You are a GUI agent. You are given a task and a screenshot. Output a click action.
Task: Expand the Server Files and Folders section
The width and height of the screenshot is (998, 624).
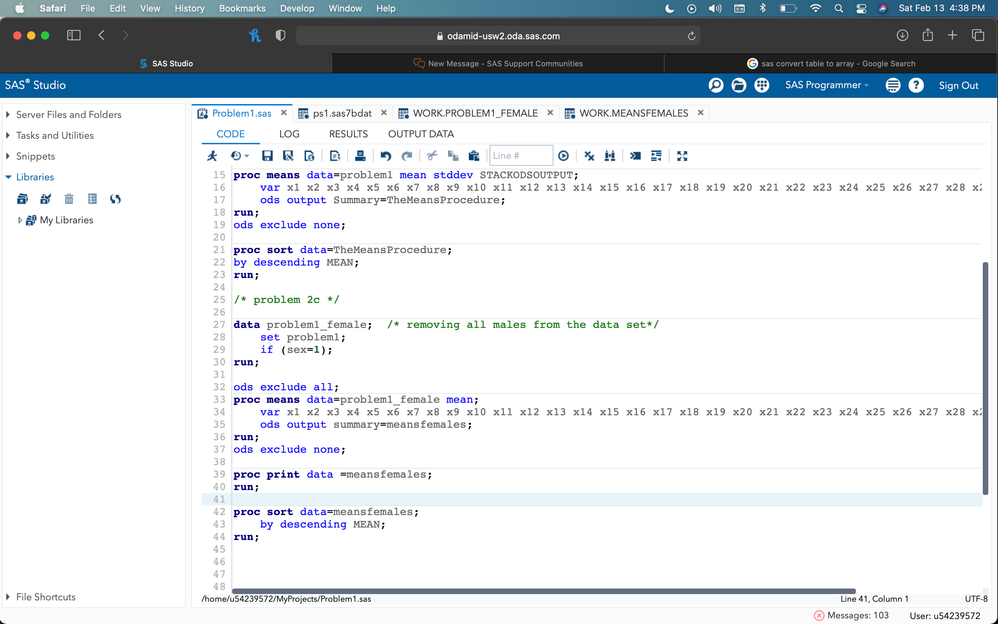pyautogui.click(x=8, y=115)
